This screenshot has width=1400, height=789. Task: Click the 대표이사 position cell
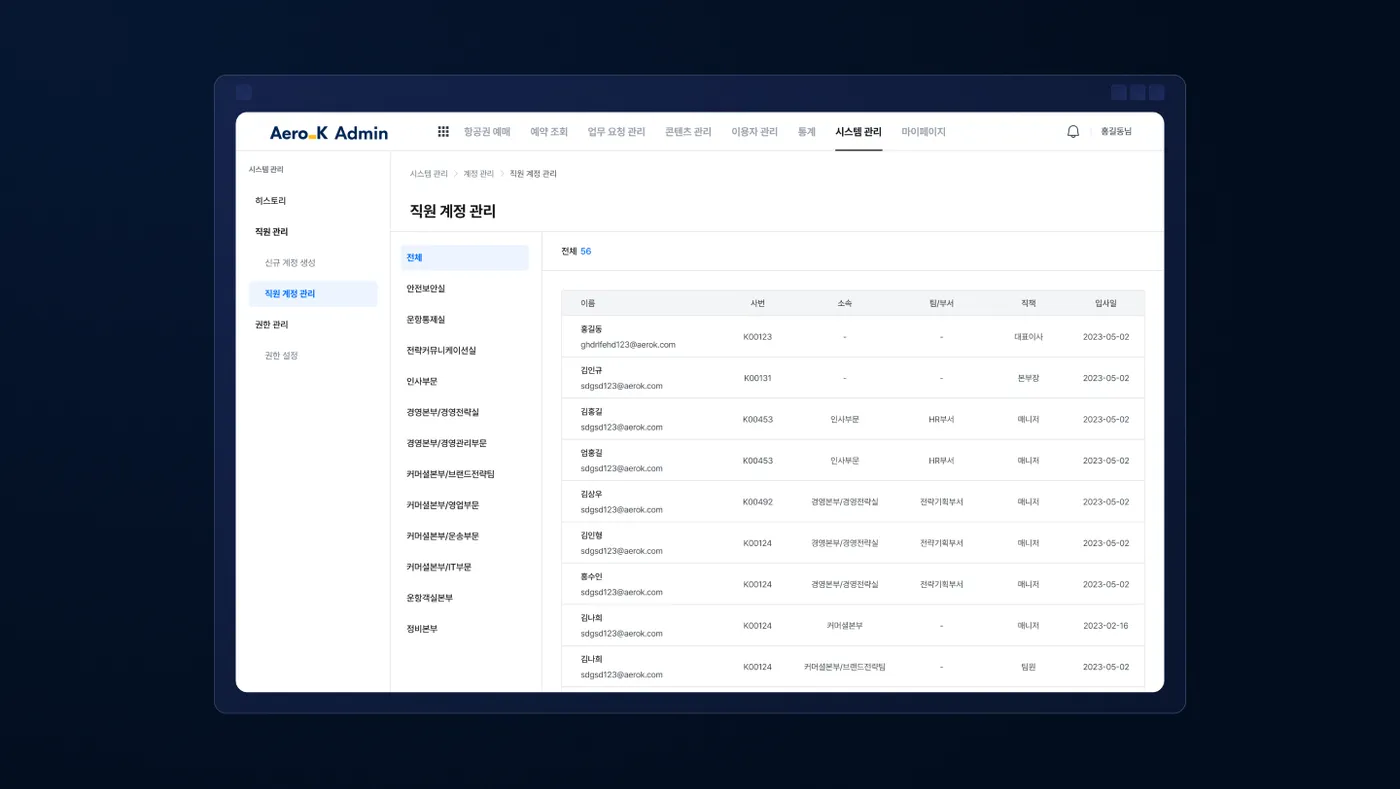click(x=1029, y=337)
